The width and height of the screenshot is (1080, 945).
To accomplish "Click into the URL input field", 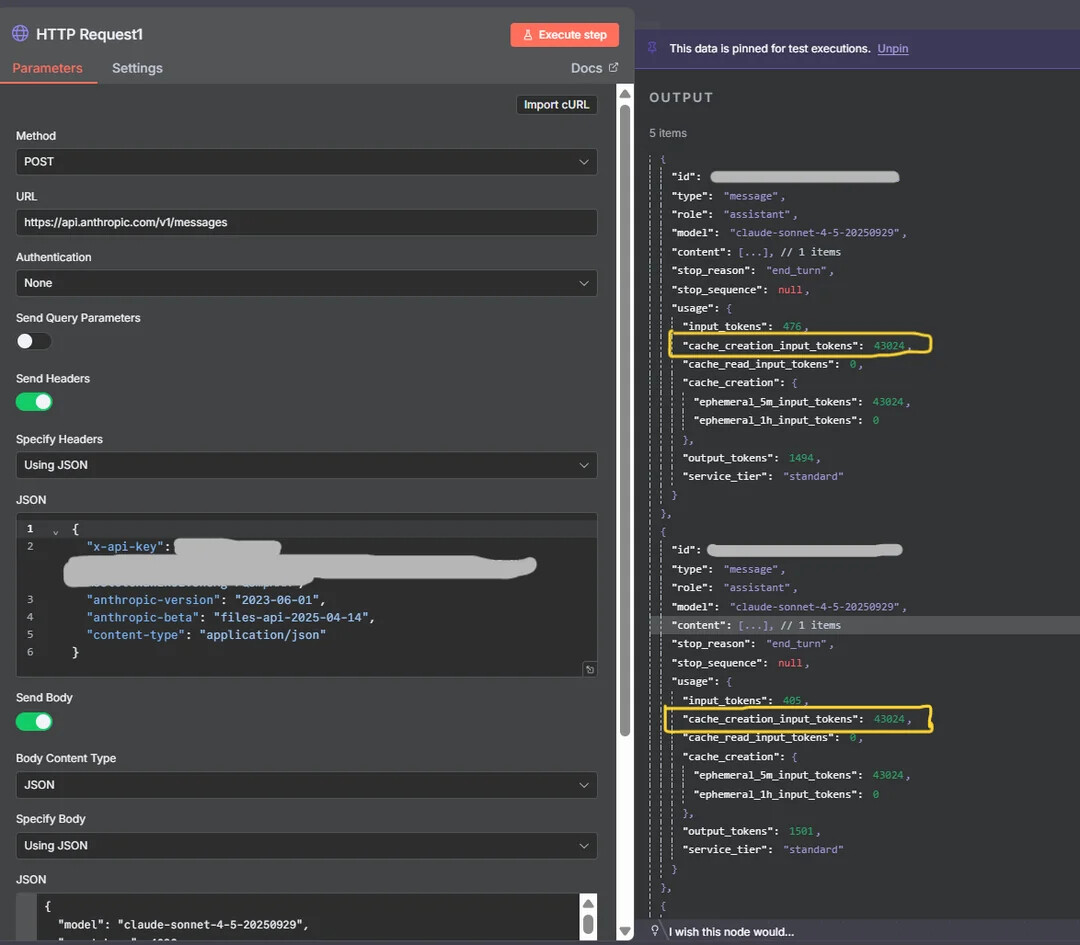I will (x=306, y=222).
